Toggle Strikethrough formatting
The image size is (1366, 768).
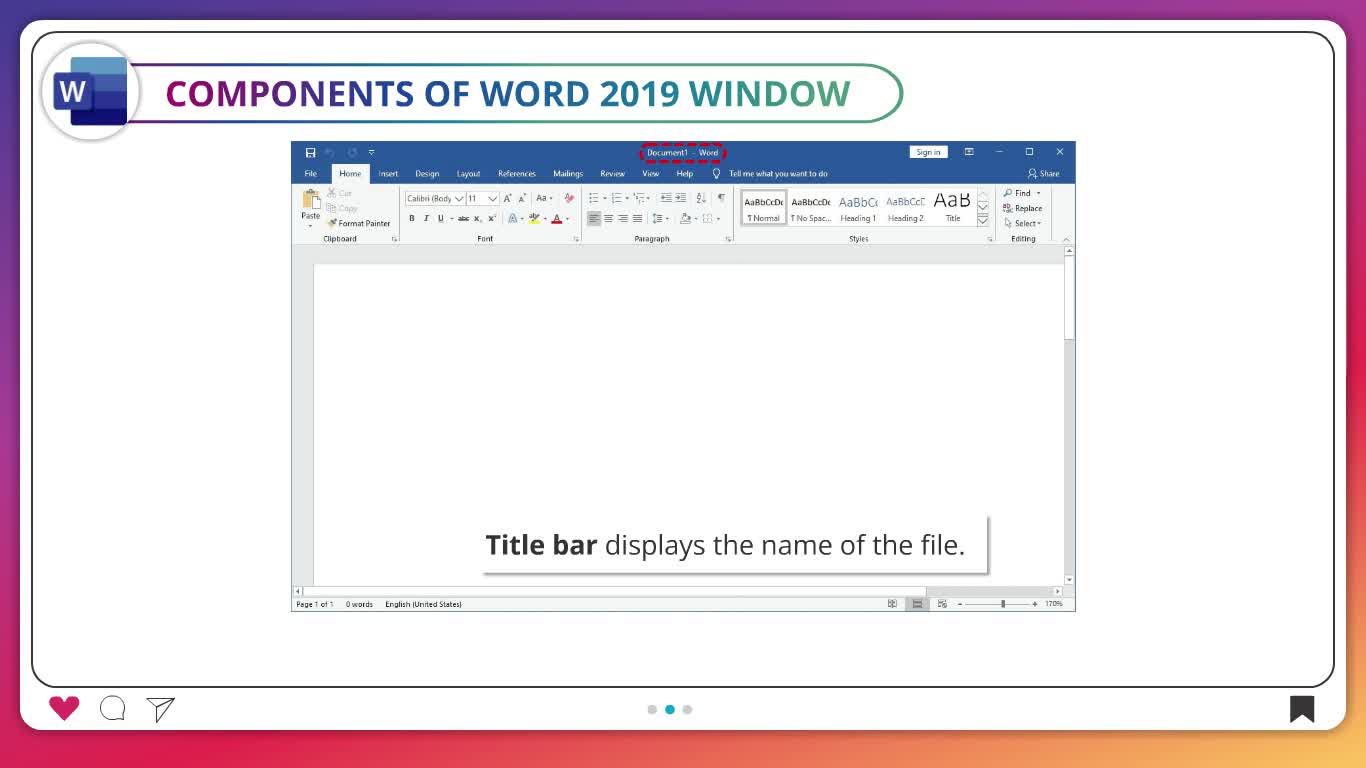463,218
